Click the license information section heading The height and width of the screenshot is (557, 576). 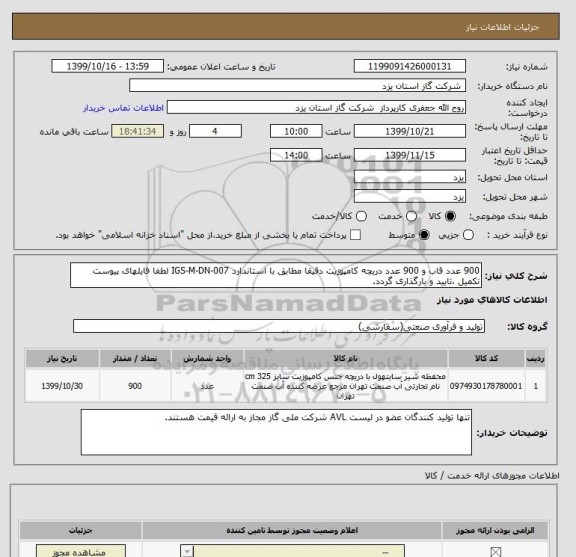(492, 476)
